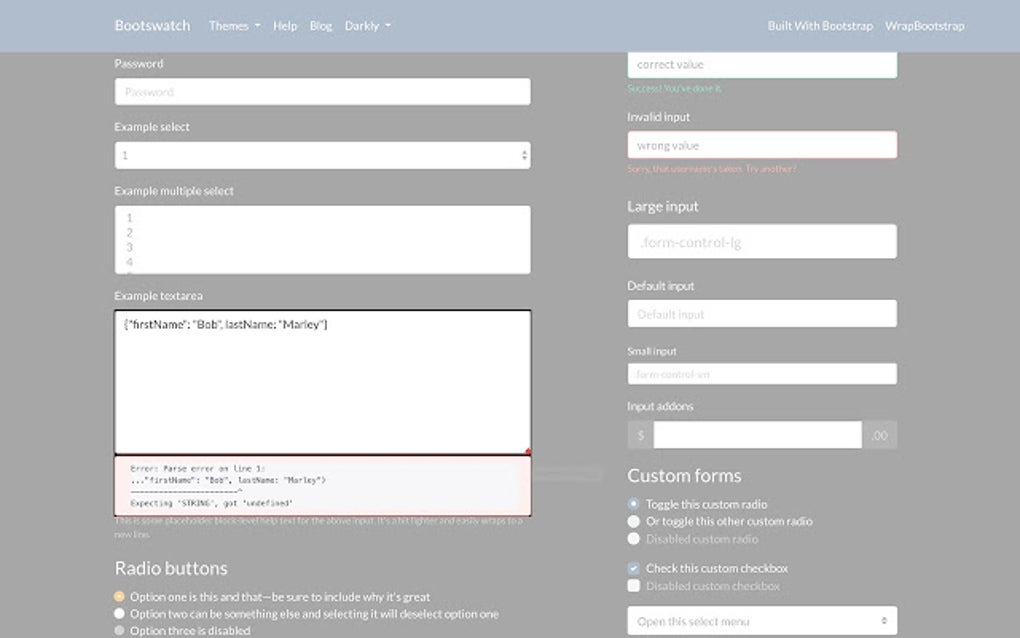The height and width of the screenshot is (638, 1020).
Task: Click the Blog menu item
Action: click(320, 25)
